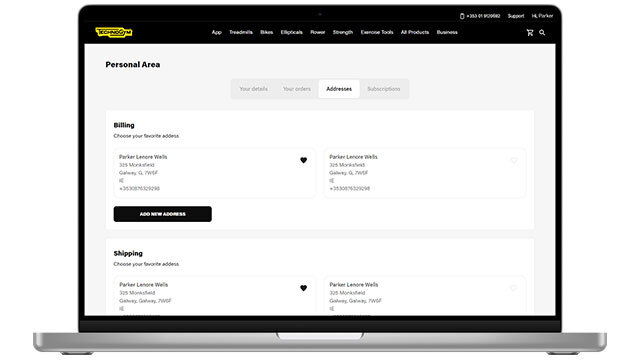Toggle favorite heart on first Shipping address
This screenshot has height=360, width=640.
coord(303,288)
